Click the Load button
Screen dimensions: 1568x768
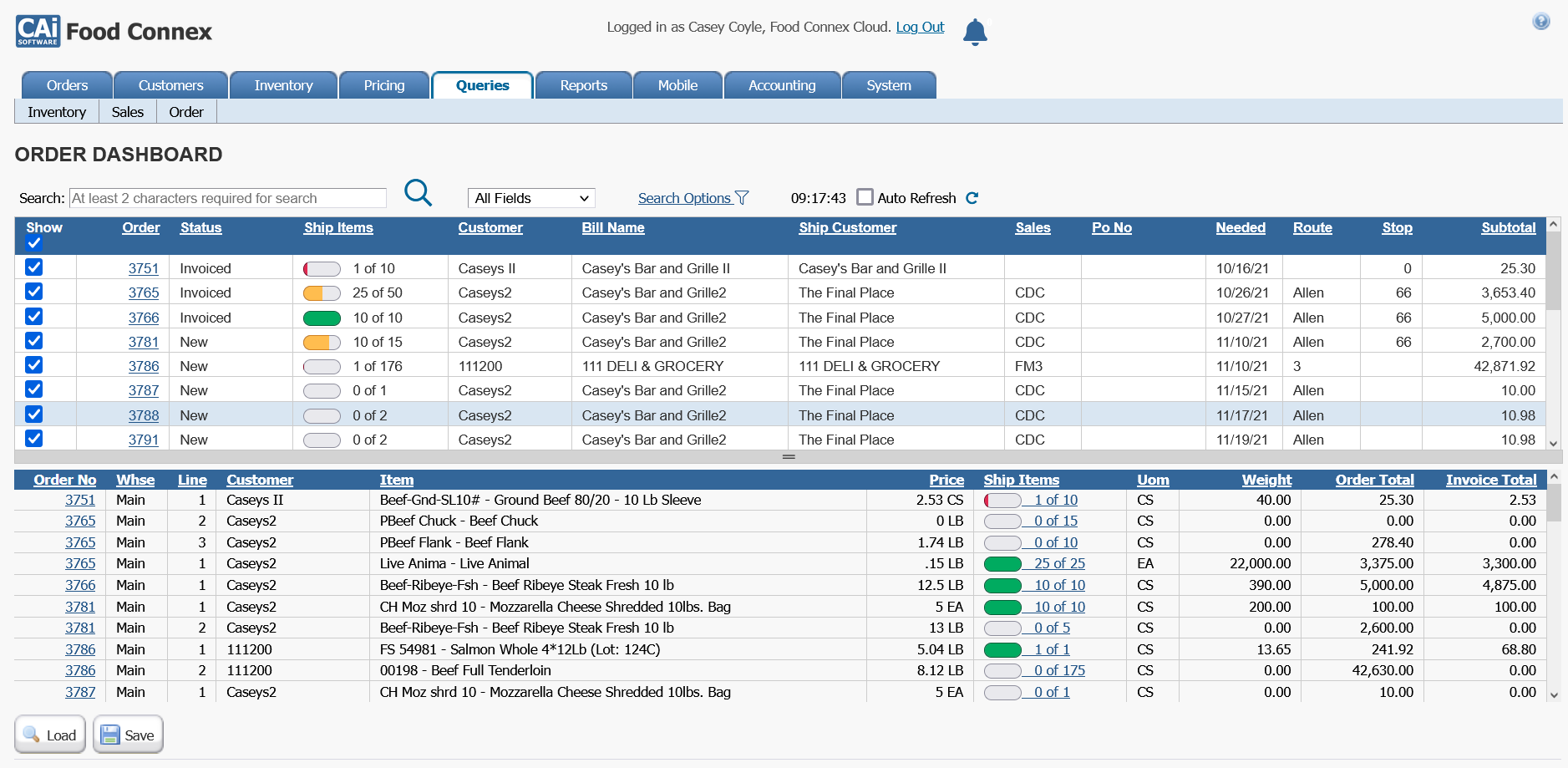pyautogui.click(x=50, y=735)
